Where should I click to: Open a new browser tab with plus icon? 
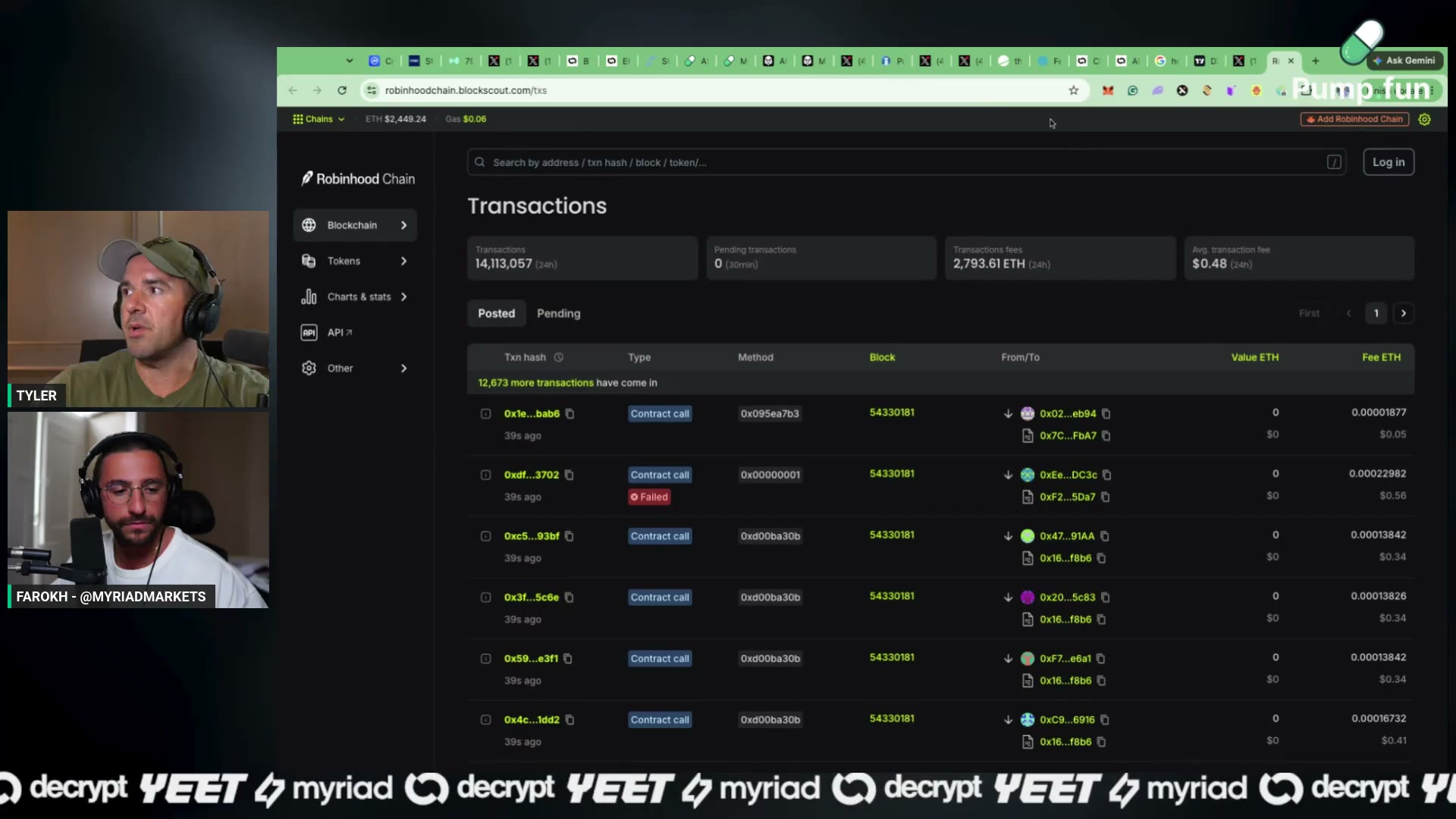click(x=1316, y=61)
